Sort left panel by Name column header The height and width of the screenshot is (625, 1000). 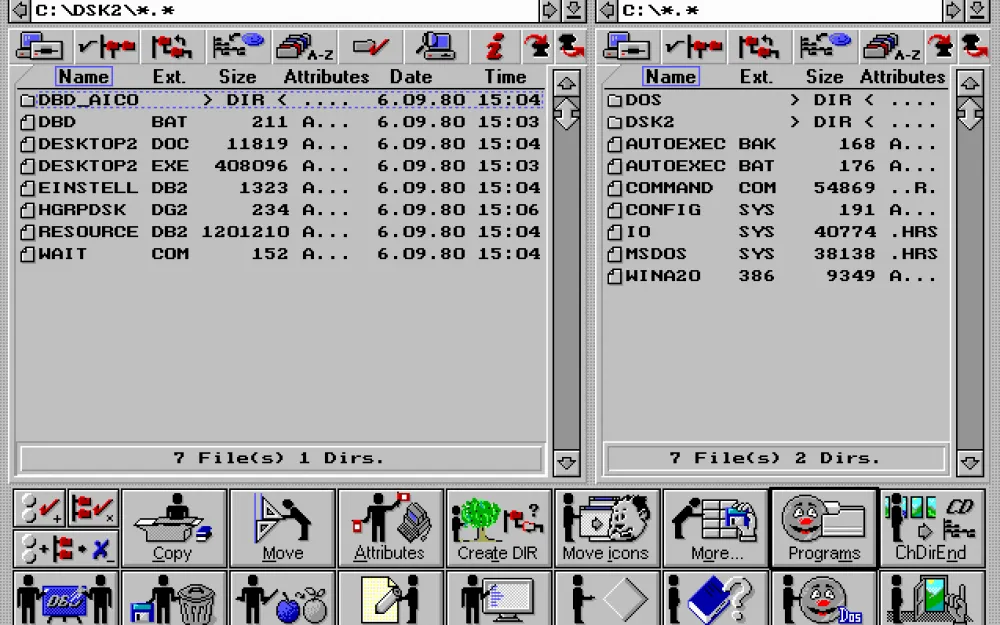click(x=84, y=77)
